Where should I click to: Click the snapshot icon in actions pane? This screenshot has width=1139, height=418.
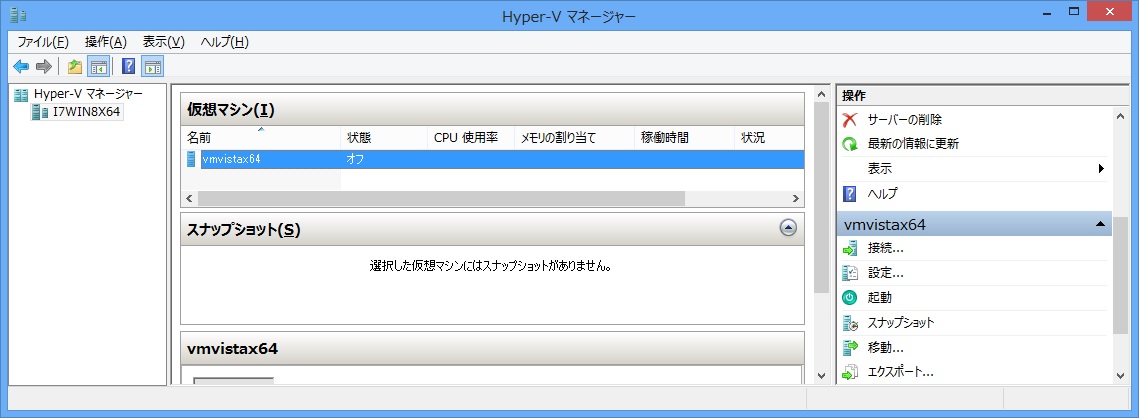[x=850, y=322]
